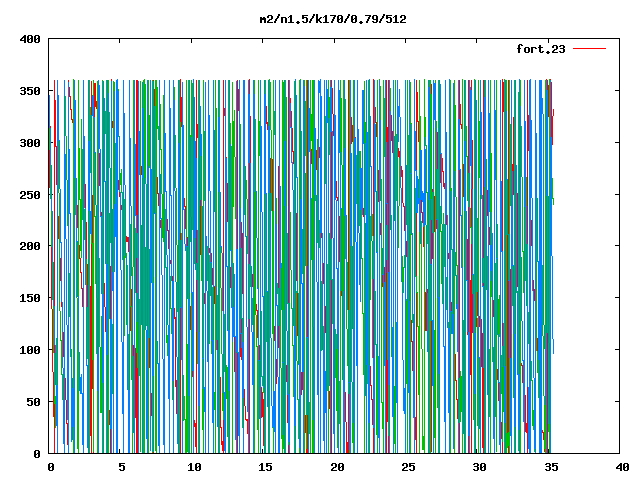The height and width of the screenshot is (480, 640).
Task: Click the x-axis label 35
Action: click(x=551, y=467)
